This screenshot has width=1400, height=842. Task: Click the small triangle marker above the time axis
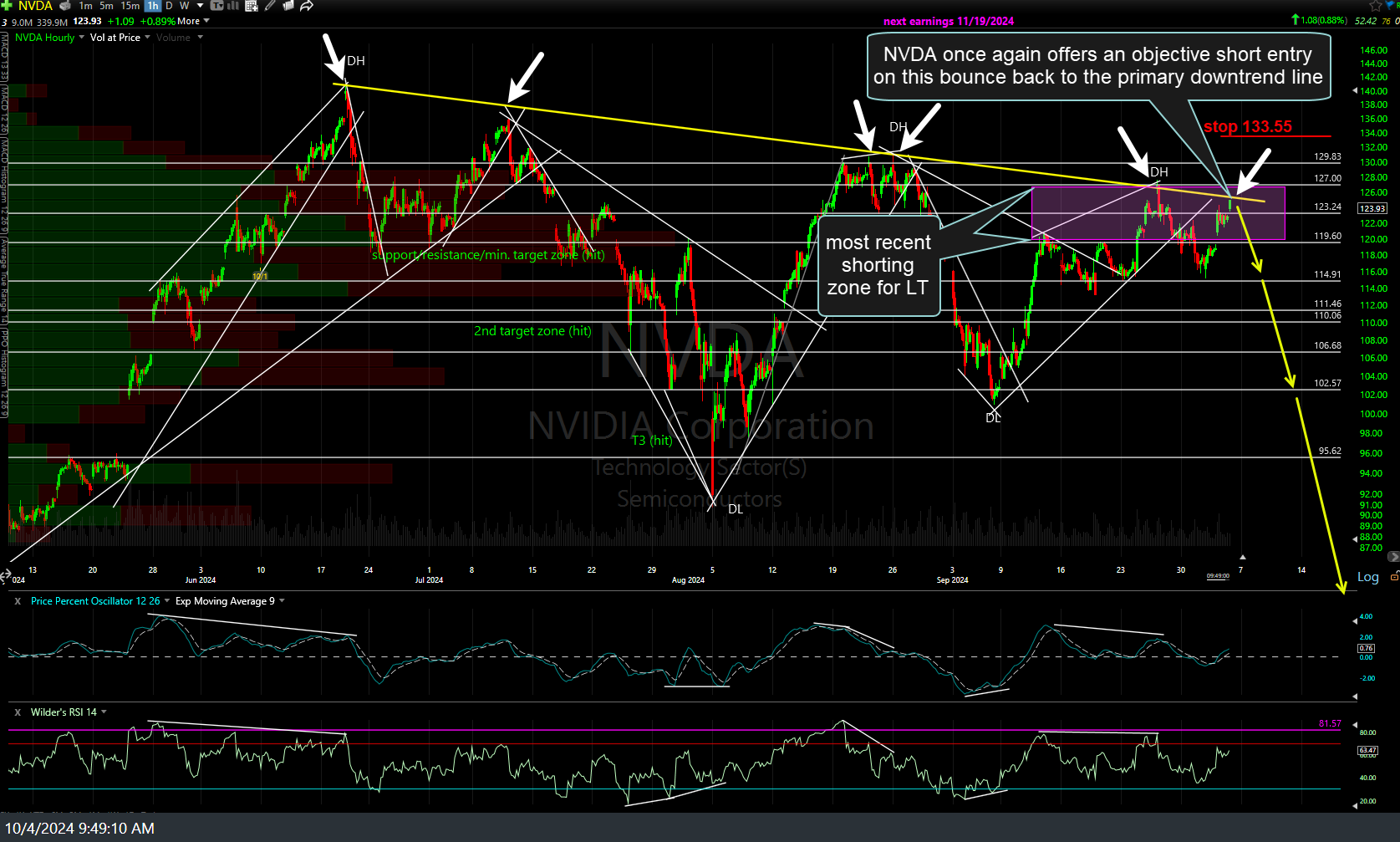(1242, 557)
